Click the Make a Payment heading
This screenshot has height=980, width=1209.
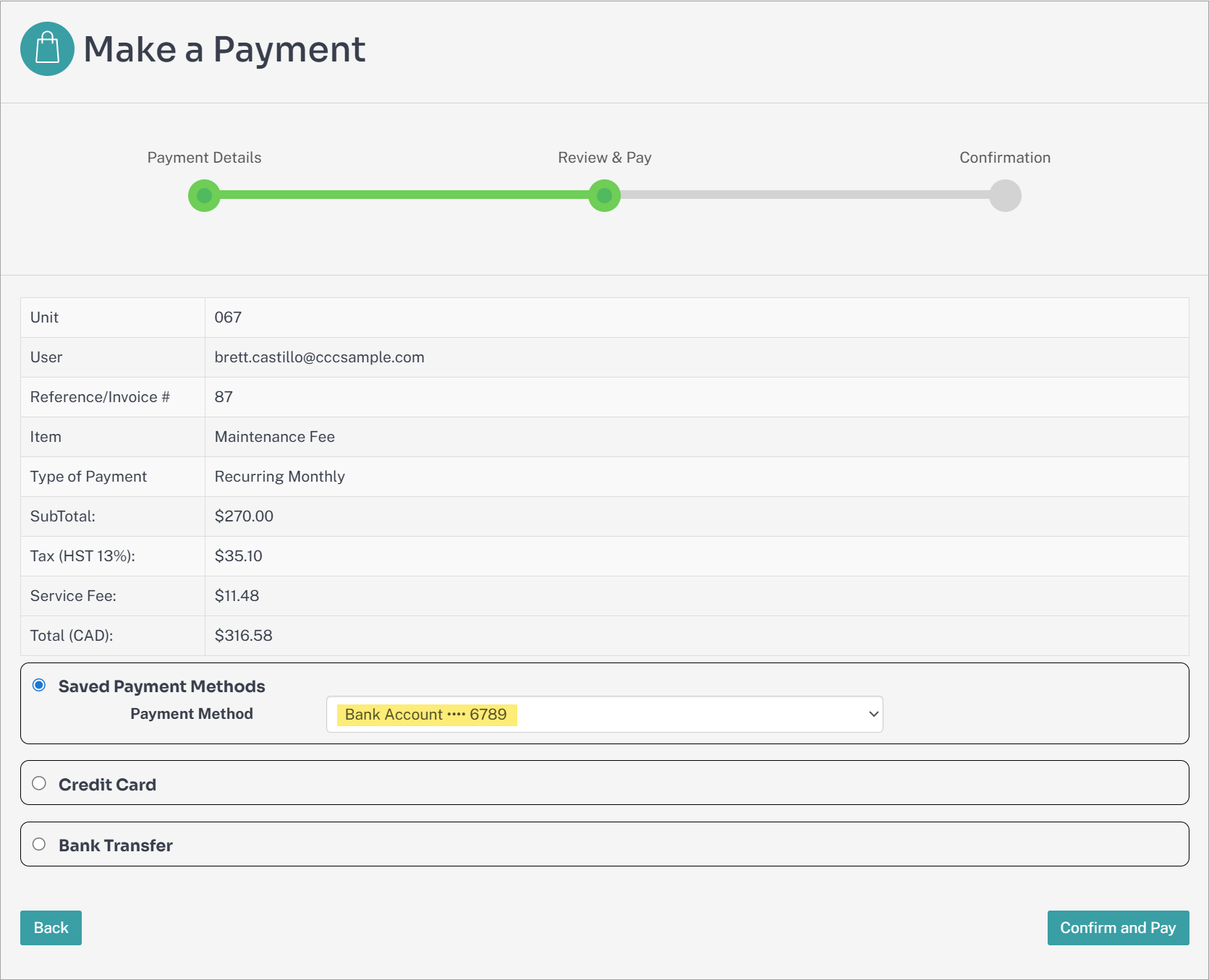[x=224, y=49]
